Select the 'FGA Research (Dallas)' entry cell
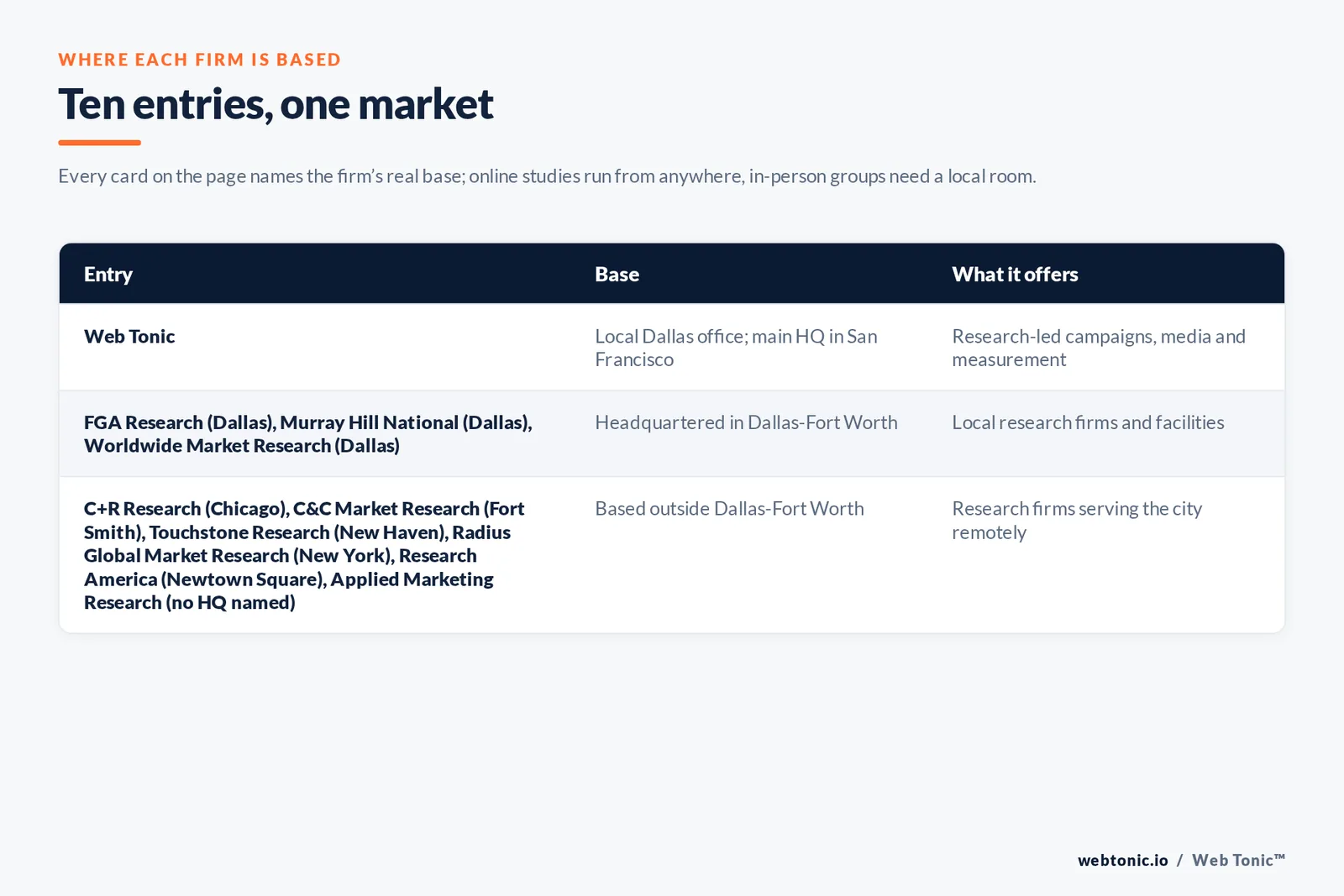Viewport: 1344px width, 896px height. tap(308, 434)
